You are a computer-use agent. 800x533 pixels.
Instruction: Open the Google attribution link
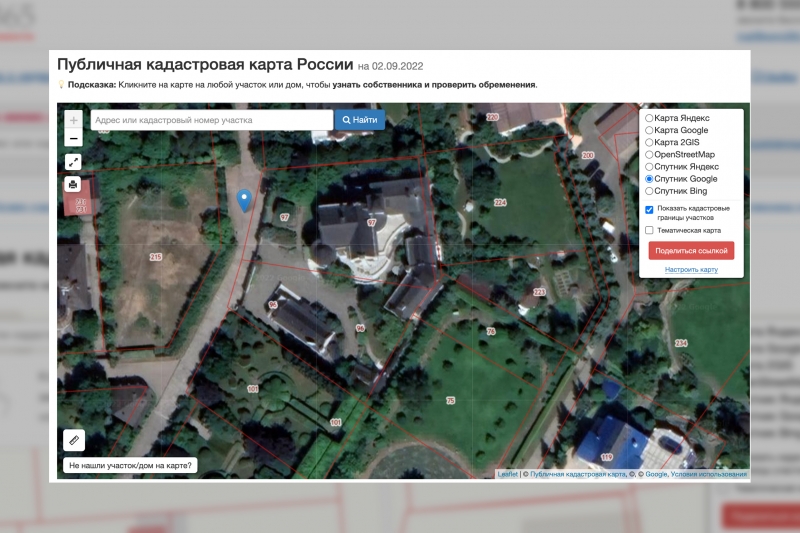[656, 474]
